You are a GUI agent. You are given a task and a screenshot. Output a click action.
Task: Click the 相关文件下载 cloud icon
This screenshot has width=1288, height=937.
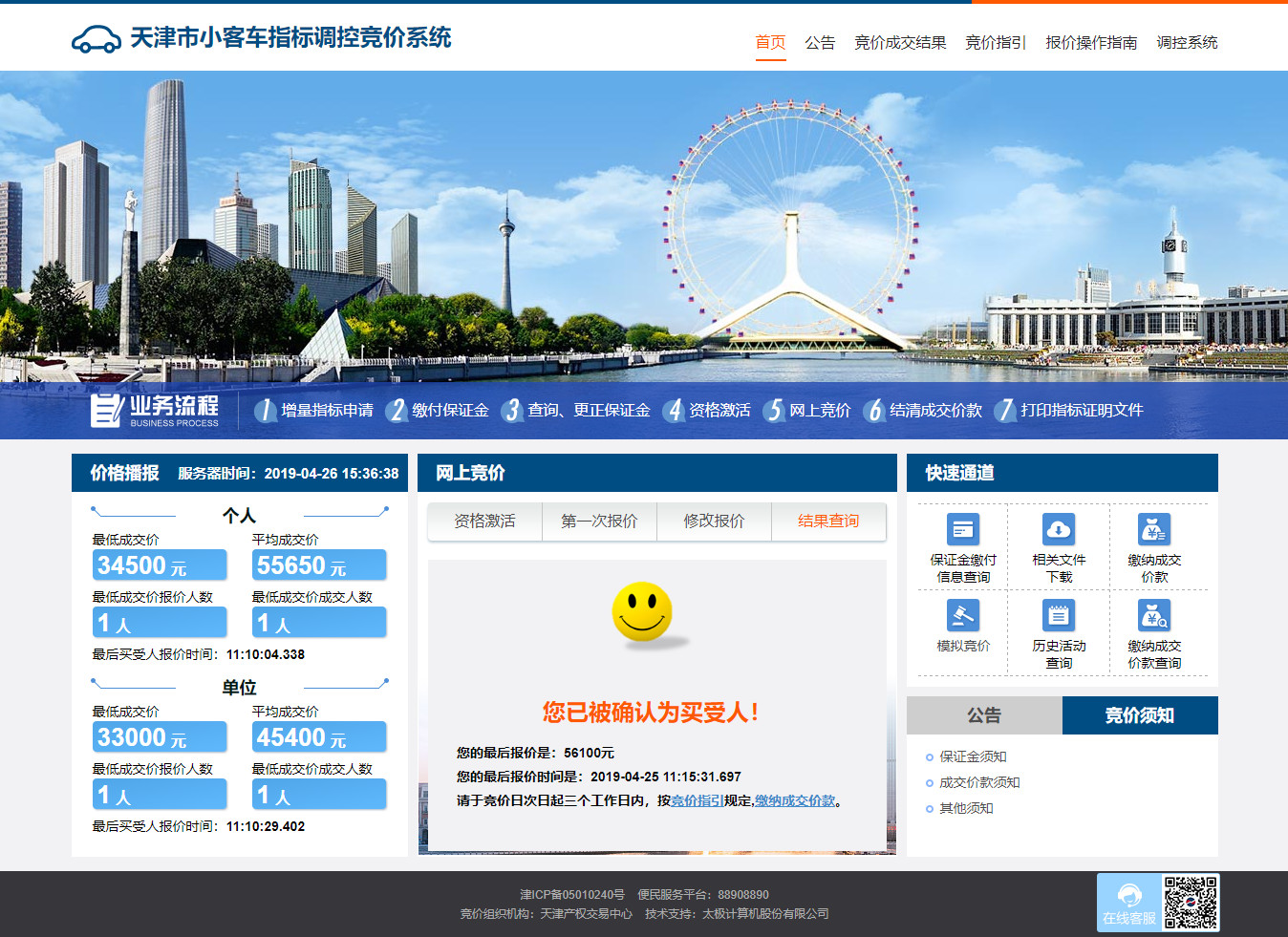point(1059,529)
